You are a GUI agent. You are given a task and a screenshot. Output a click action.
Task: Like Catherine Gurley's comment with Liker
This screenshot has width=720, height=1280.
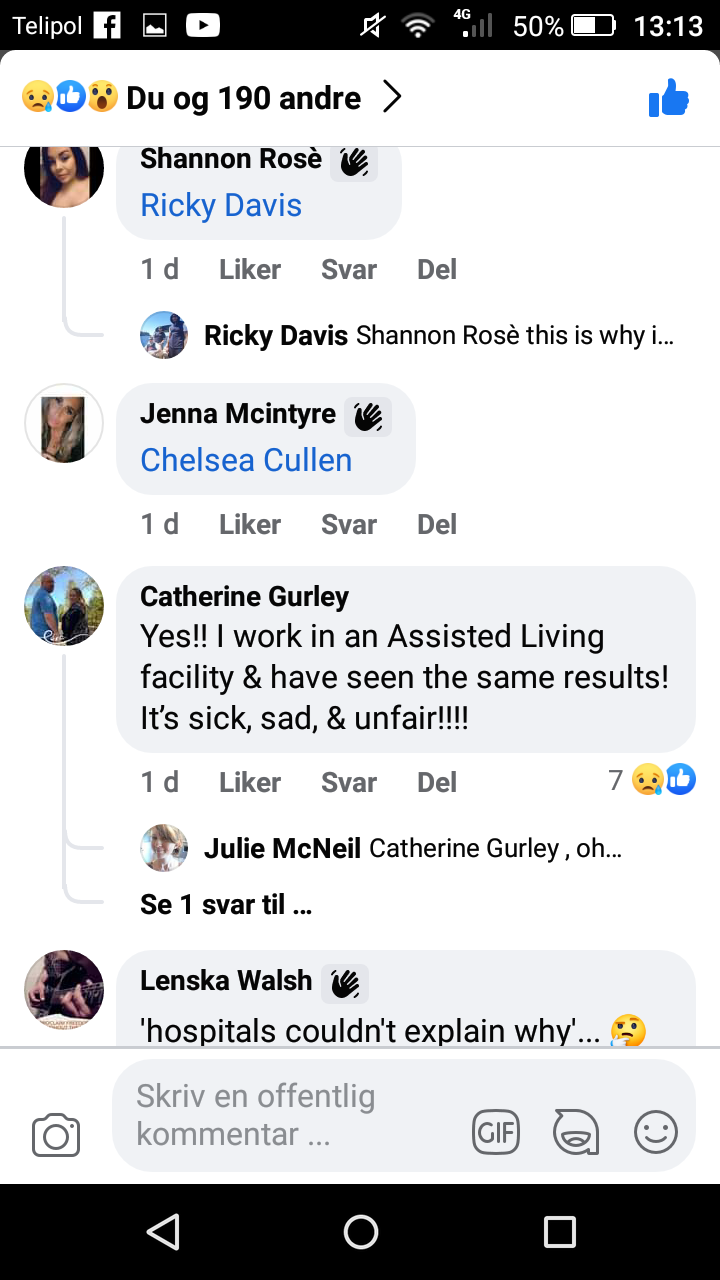click(250, 782)
